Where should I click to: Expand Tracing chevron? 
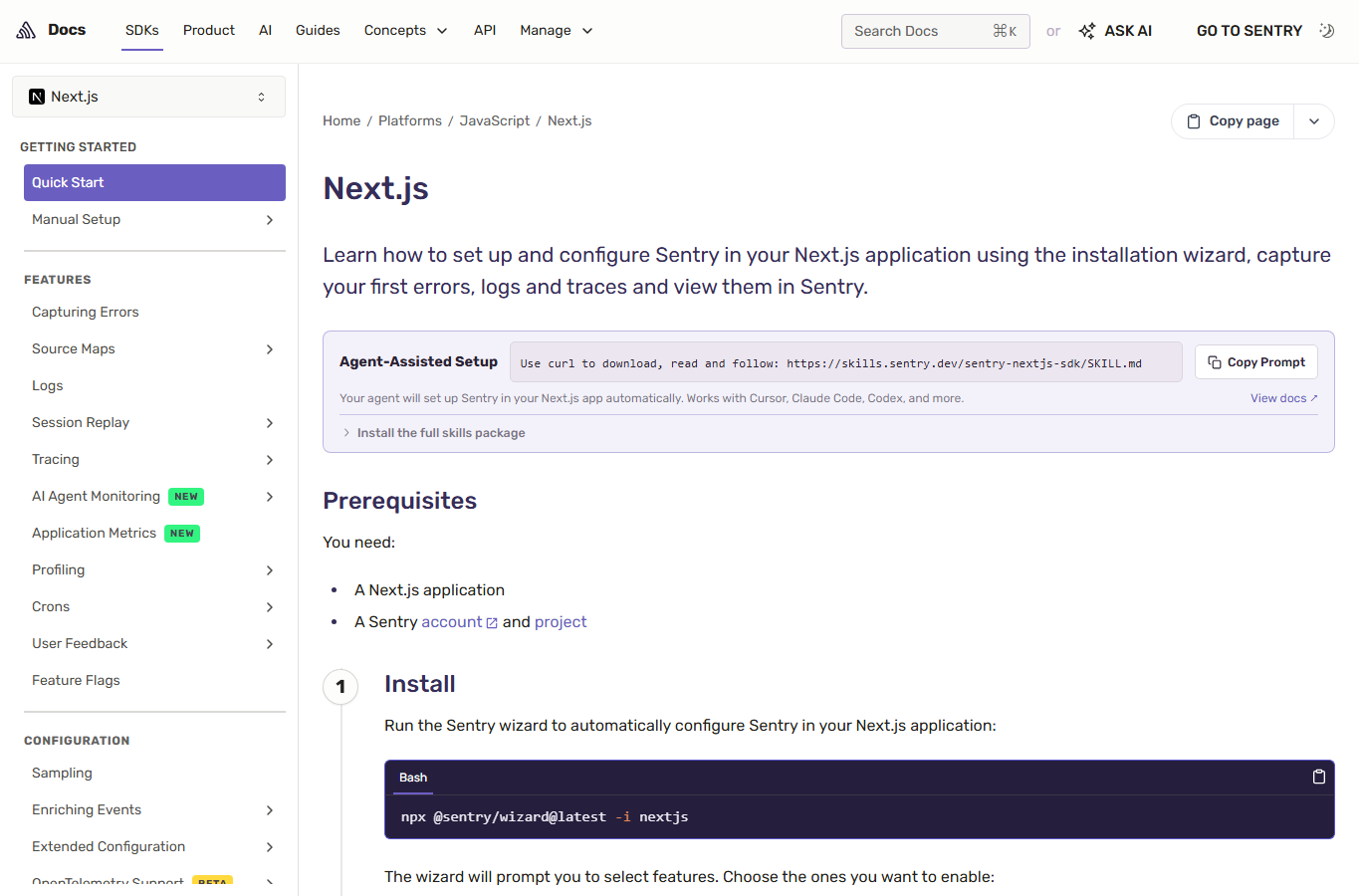[x=270, y=460]
